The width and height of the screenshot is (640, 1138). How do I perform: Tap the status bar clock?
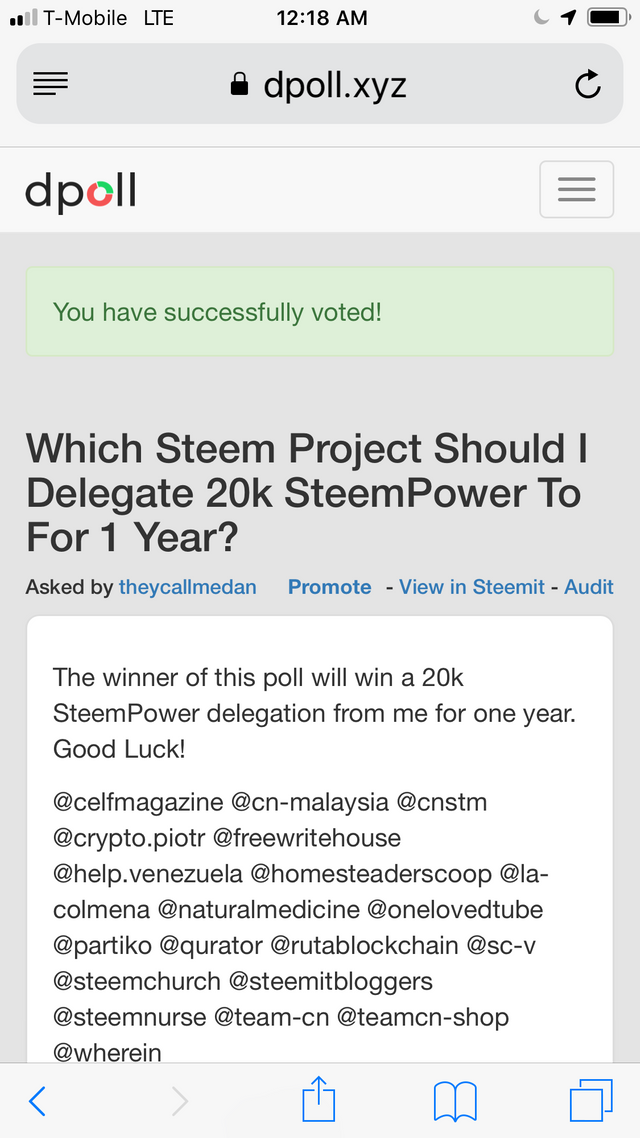point(322,18)
